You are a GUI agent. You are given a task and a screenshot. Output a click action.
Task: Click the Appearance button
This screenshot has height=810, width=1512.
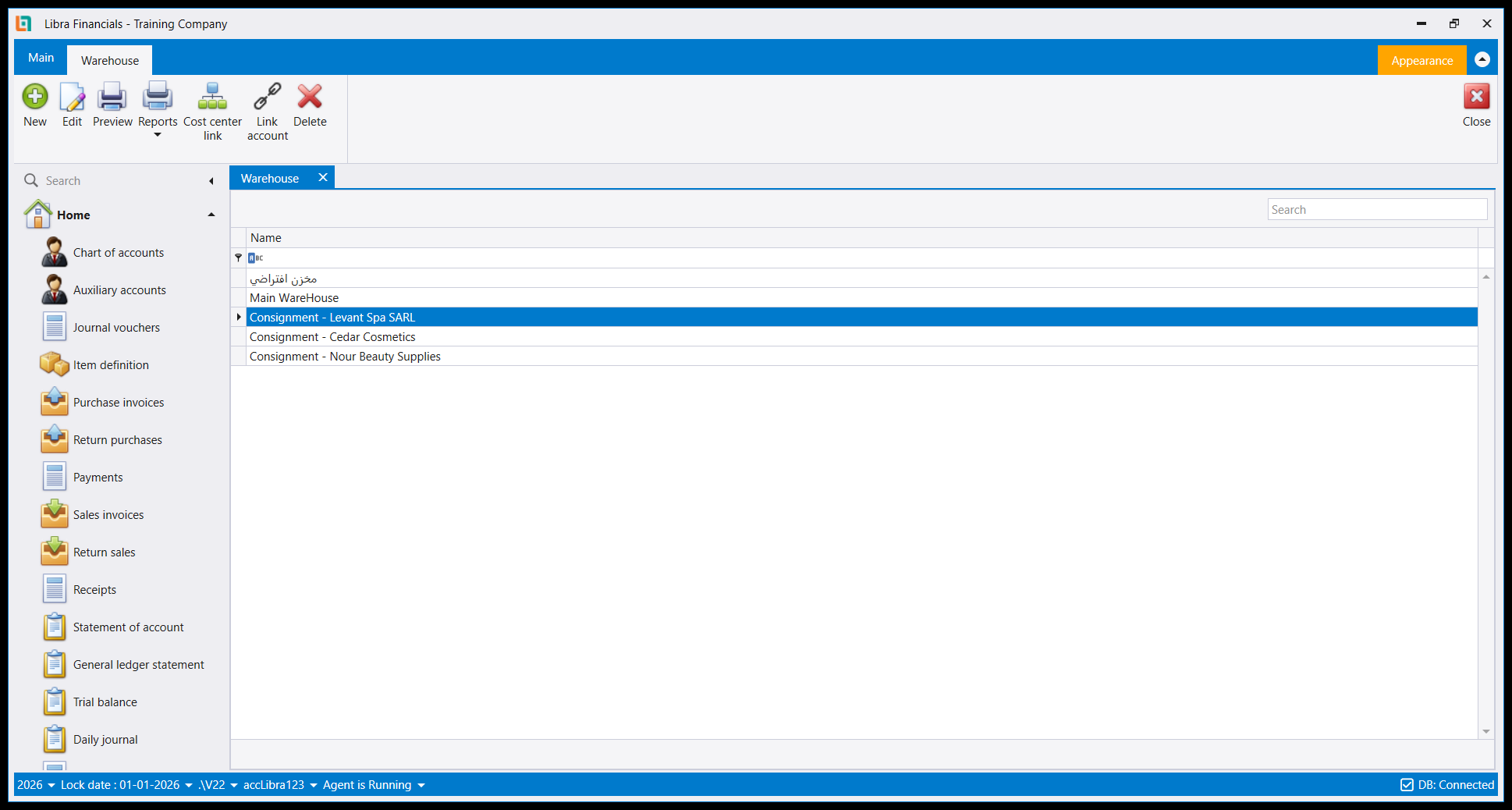pos(1421,60)
